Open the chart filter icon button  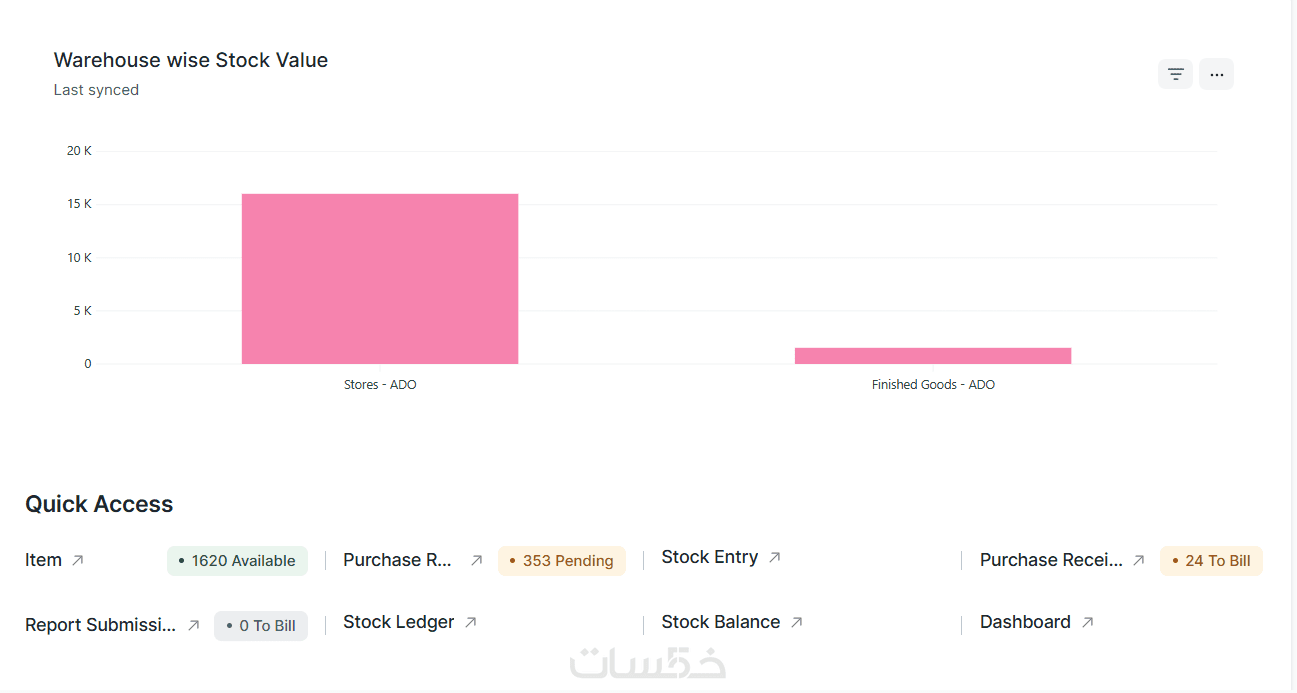(x=1175, y=74)
